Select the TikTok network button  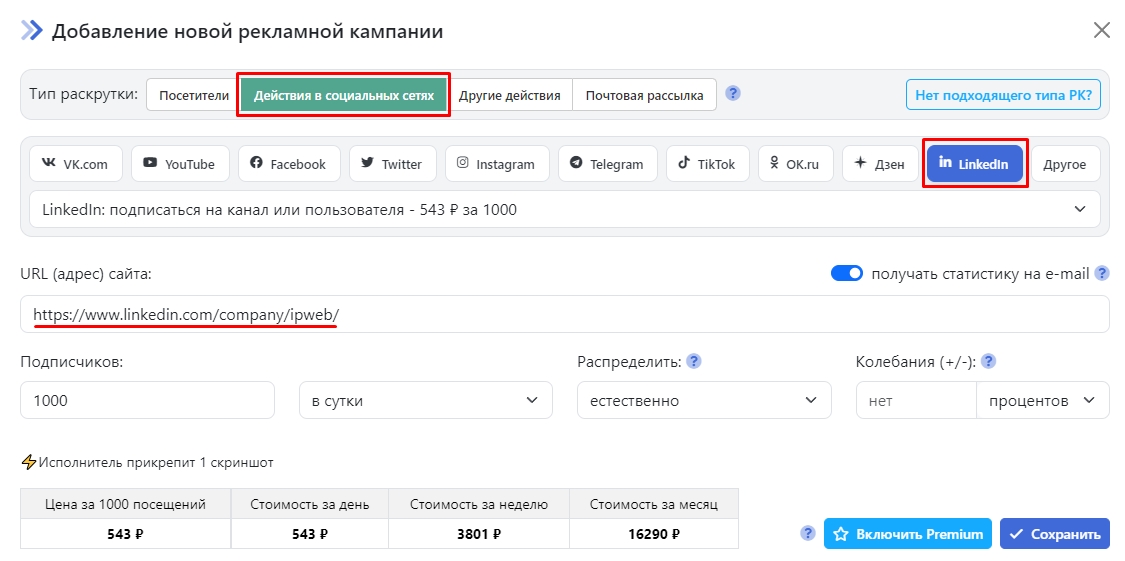(x=706, y=164)
